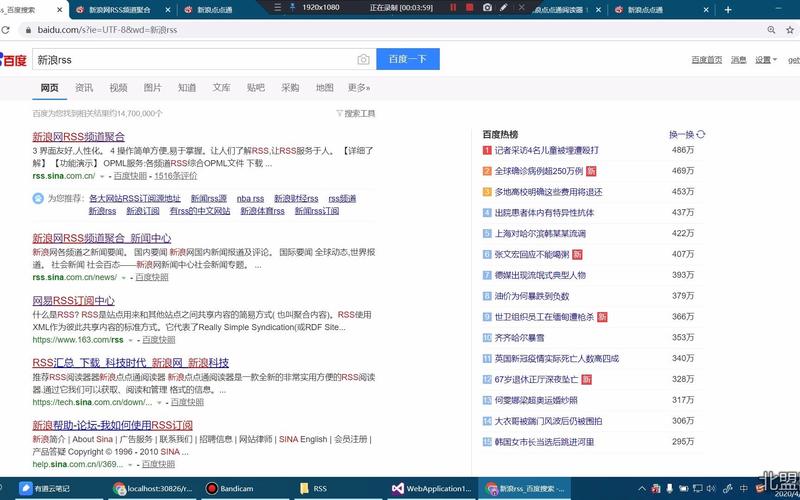Screen dimensions: 800x500
Task: Open the 1516条评价 reviews link
Action: [x=176, y=176]
